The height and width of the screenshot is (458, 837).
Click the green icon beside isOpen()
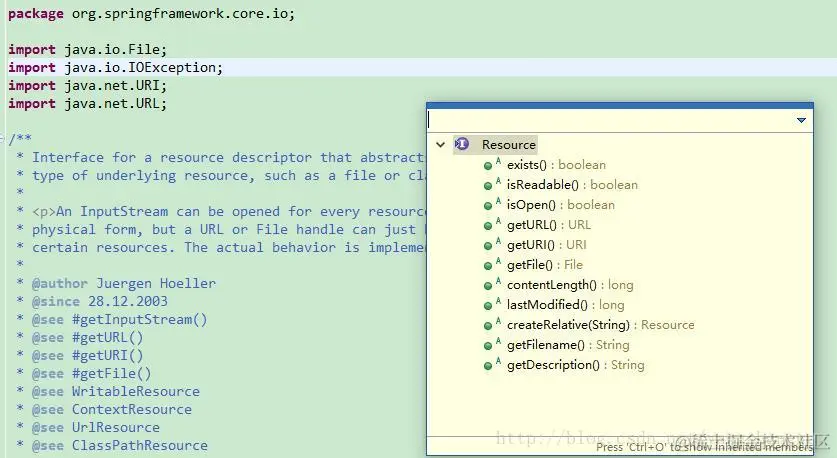pos(488,206)
